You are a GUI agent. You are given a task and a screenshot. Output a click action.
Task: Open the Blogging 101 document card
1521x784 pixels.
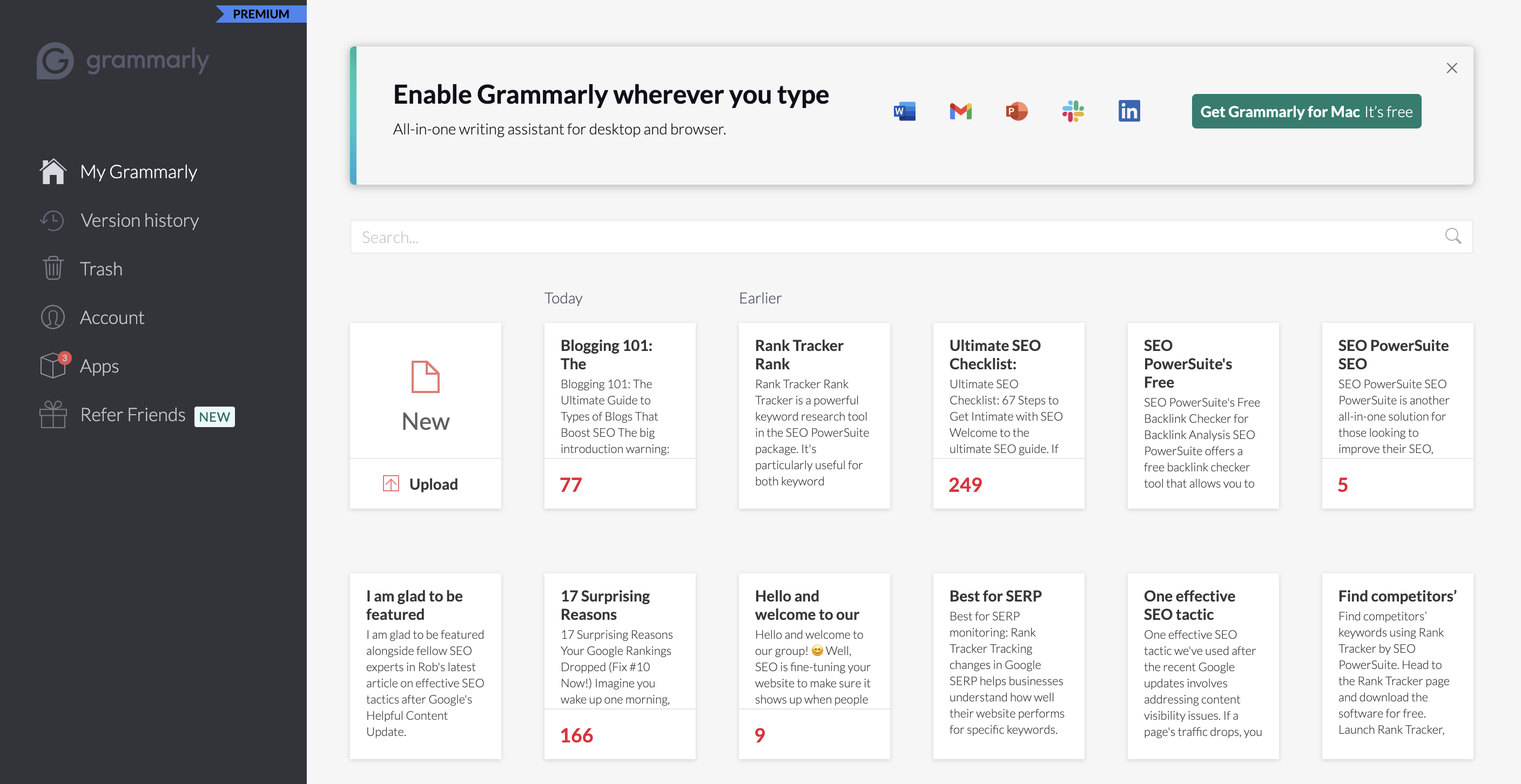point(620,415)
